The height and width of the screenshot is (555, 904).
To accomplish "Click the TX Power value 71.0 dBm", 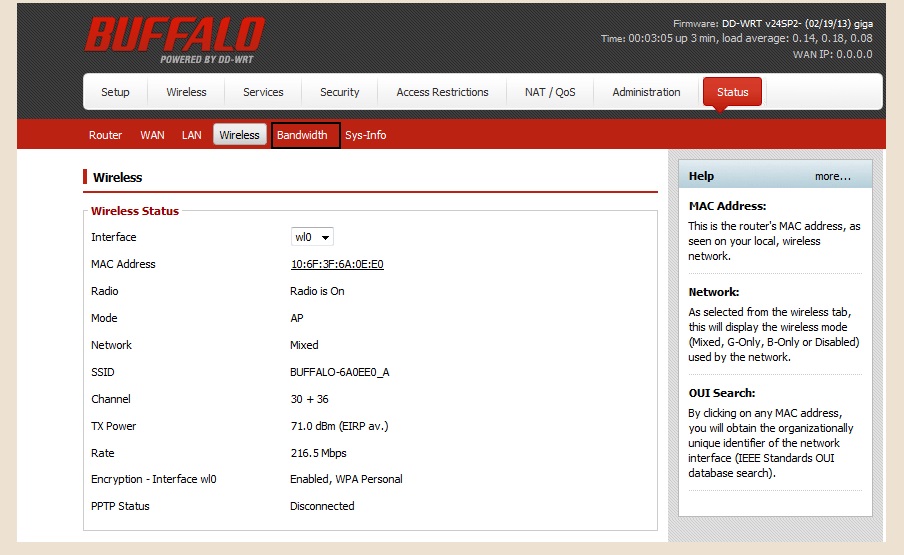I will (340, 426).
